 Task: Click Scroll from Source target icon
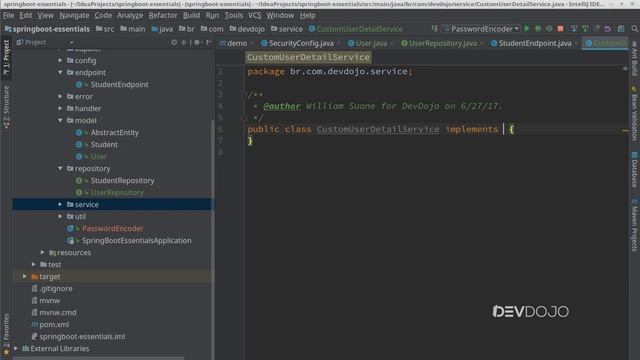click(174, 42)
